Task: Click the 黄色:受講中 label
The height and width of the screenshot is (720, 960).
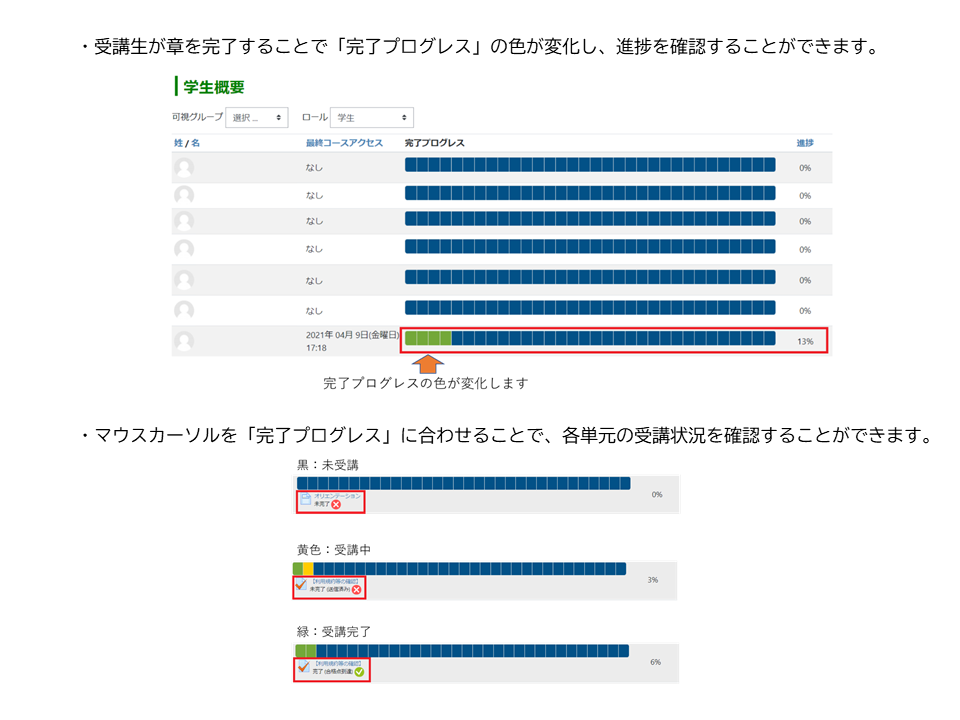Action: 334,550
